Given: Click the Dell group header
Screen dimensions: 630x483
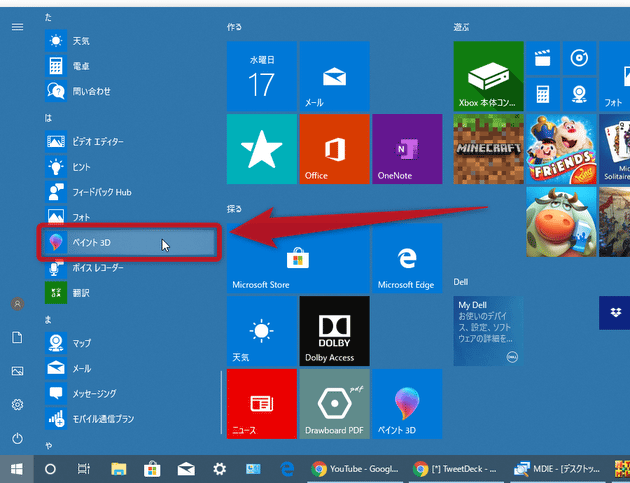Looking at the screenshot, I should pyautogui.click(x=460, y=282).
